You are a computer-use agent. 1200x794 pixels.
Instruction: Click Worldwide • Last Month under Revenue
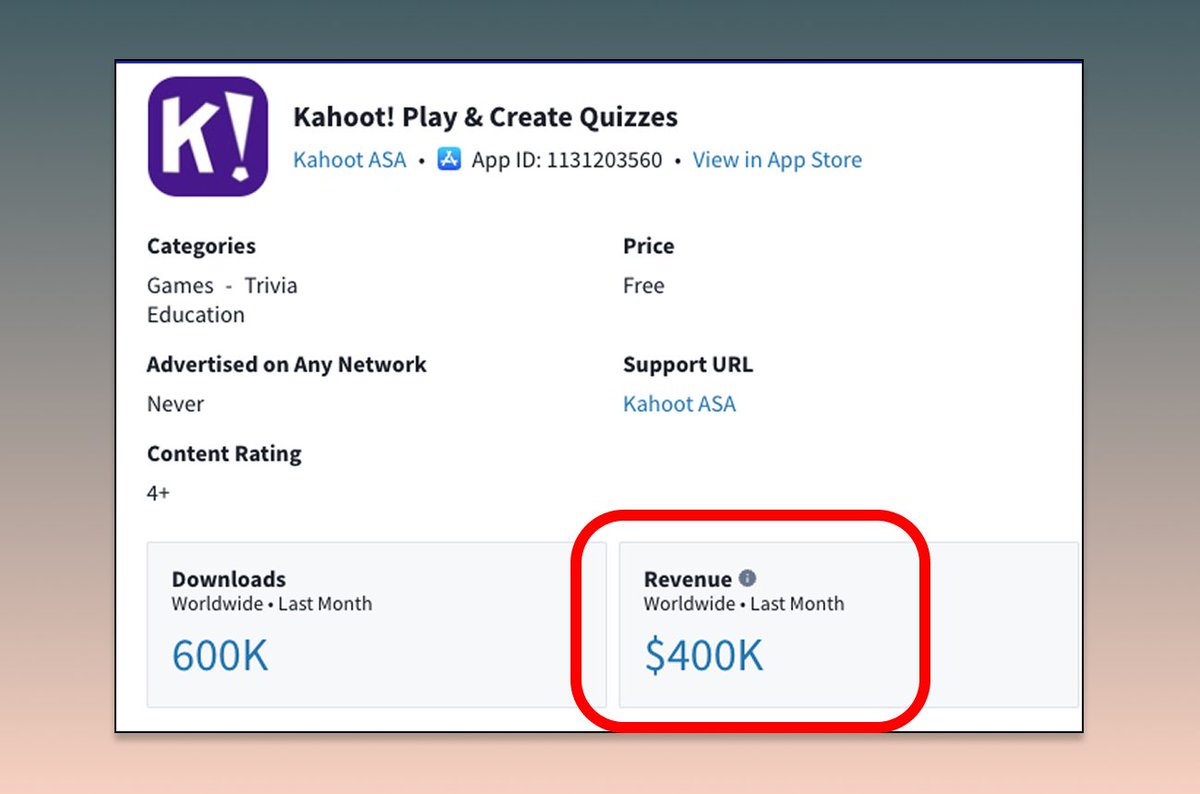tap(744, 604)
